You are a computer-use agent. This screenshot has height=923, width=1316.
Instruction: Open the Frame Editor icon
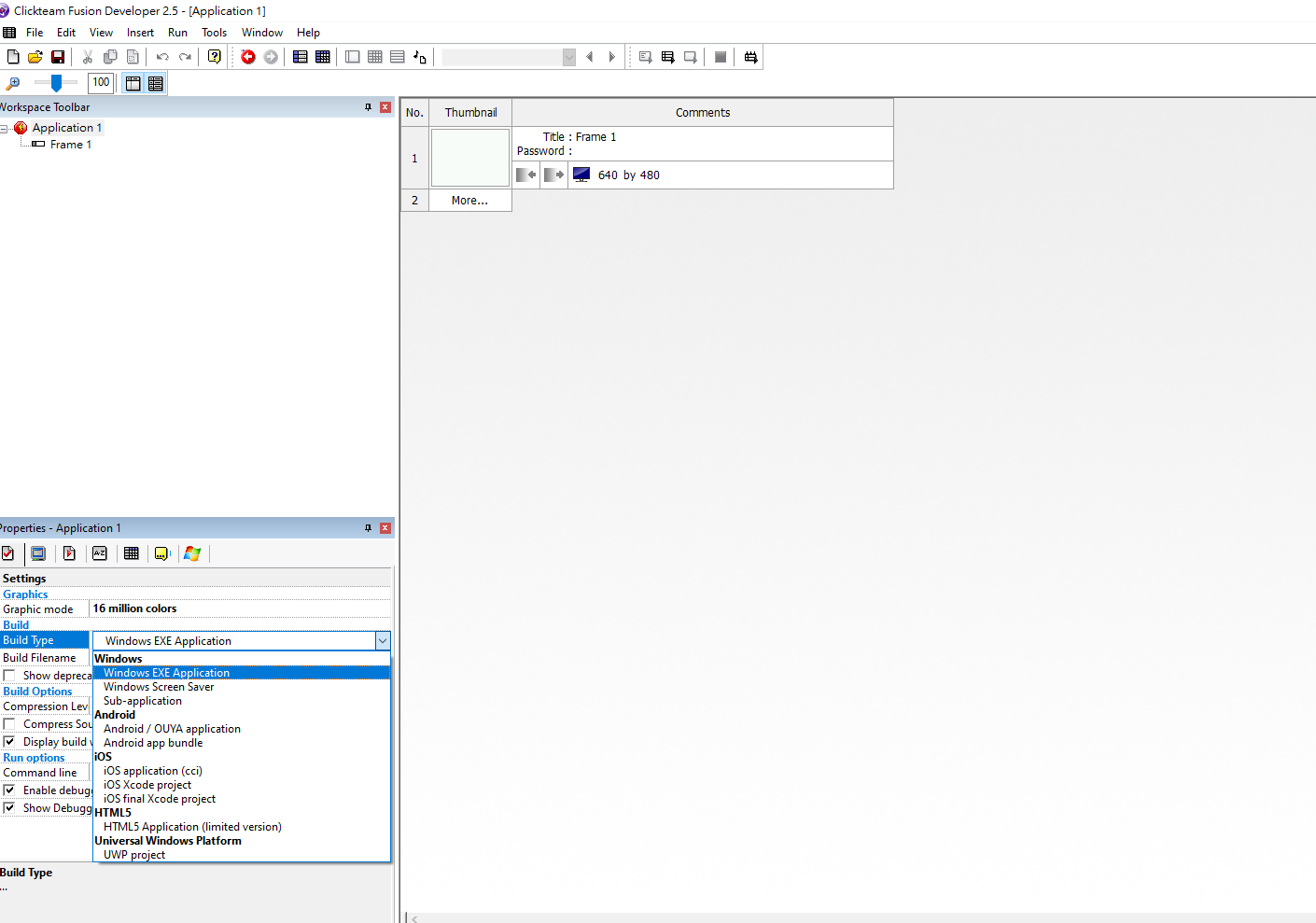pyautogui.click(x=353, y=57)
